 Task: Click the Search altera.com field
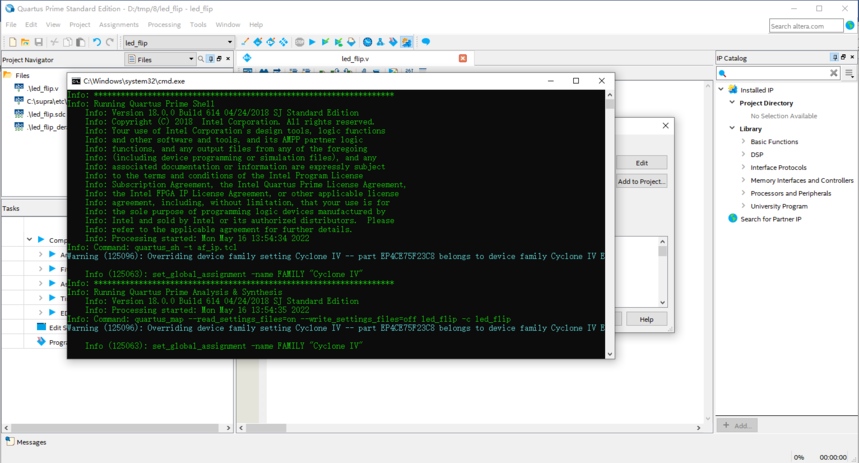[x=806, y=26]
